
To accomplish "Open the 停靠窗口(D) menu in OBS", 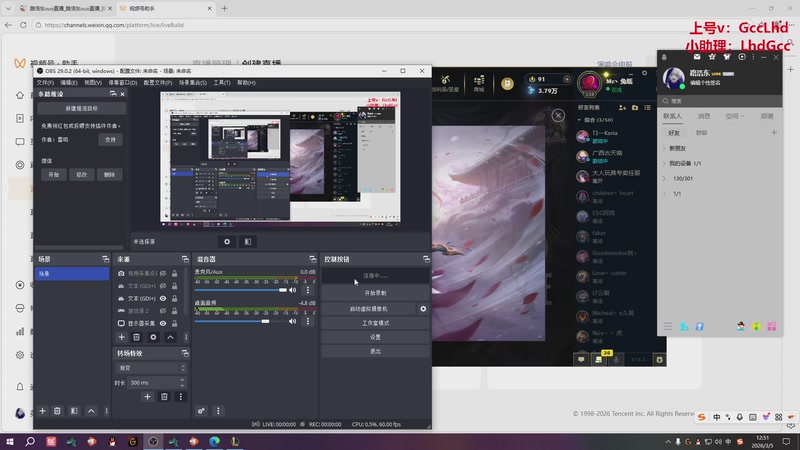I will pos(122,83).
